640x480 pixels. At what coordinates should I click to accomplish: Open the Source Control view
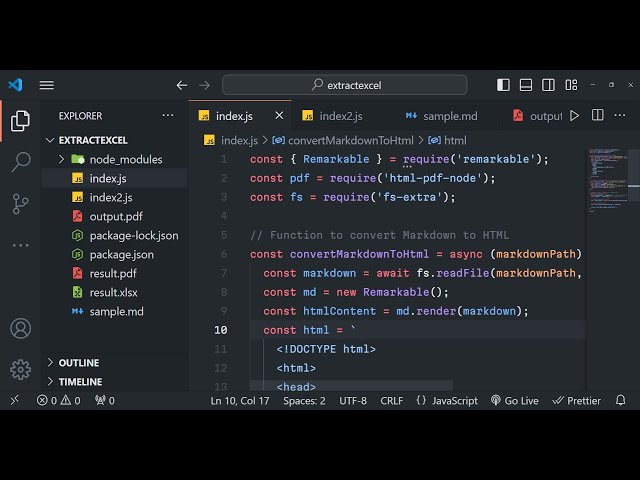20,203
